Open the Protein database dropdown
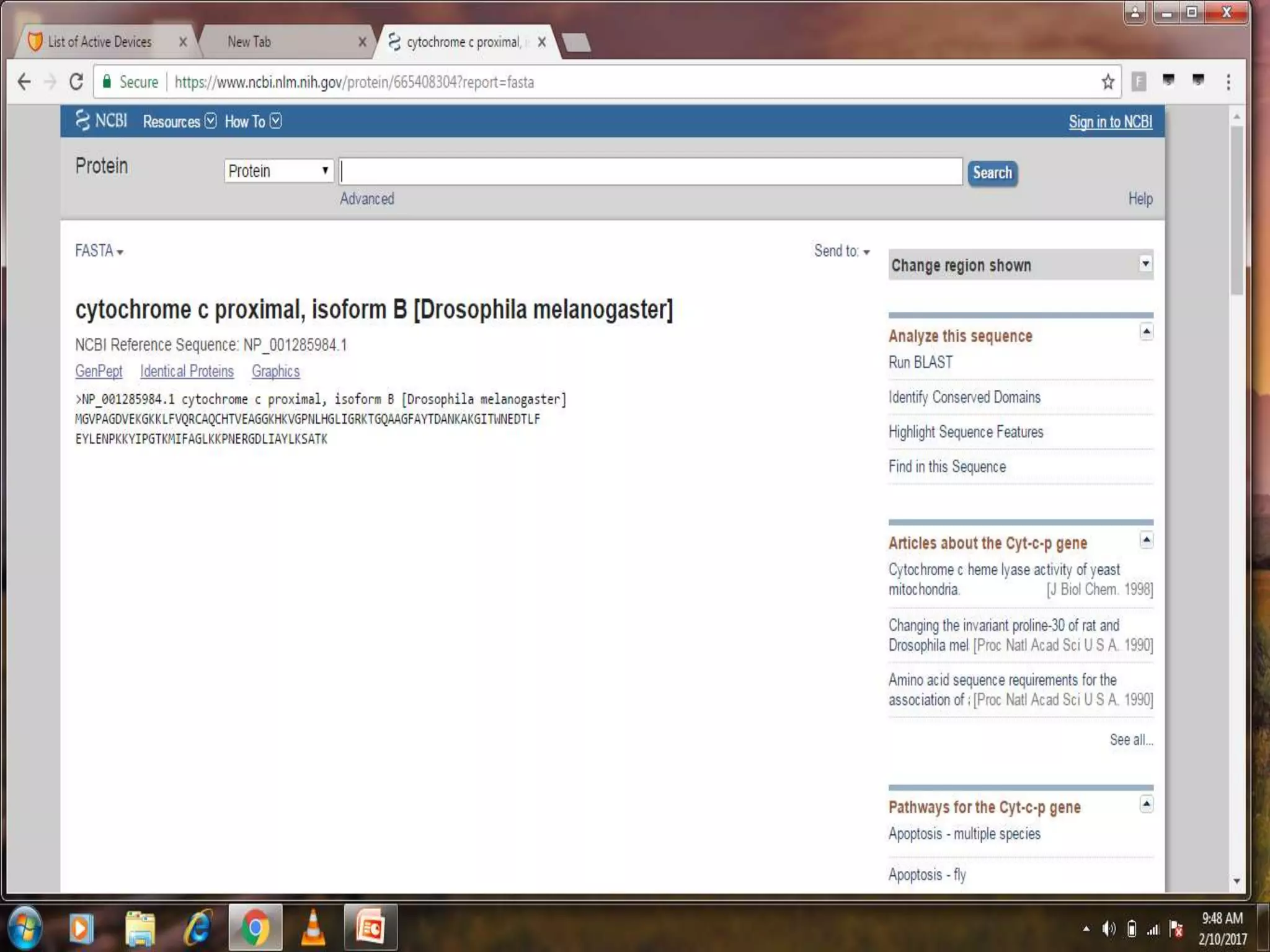The image size is (1270, 952). coord(278,171)
